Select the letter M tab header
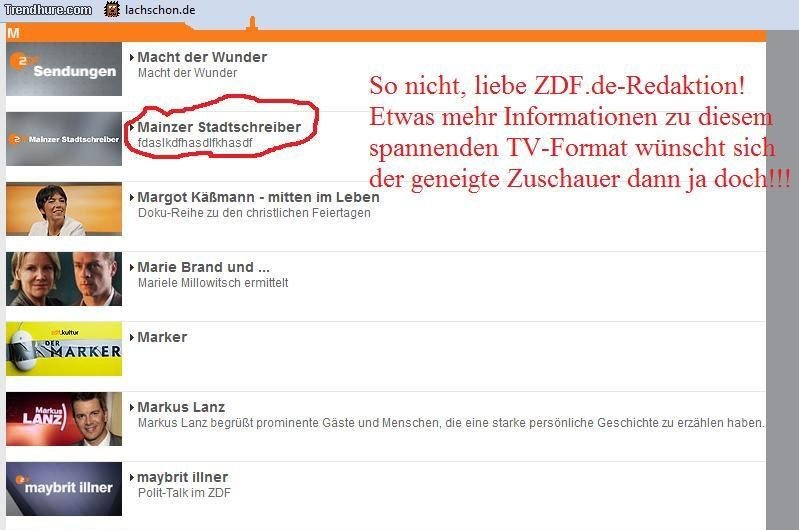Screen dimensions: 799x530 [x=13, y=34]
